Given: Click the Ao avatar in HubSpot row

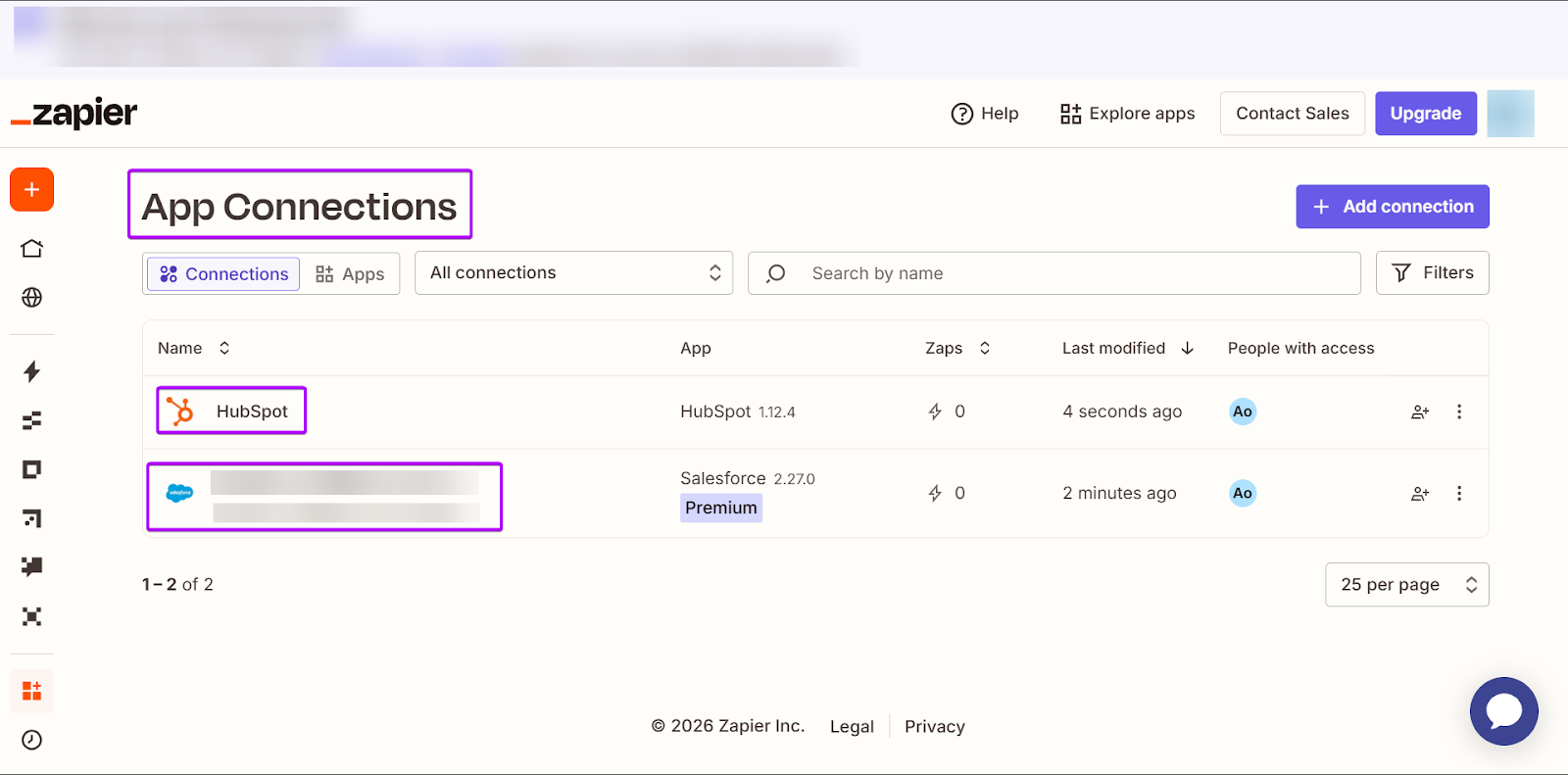Looking at the screenshot, I should 1243,412.
